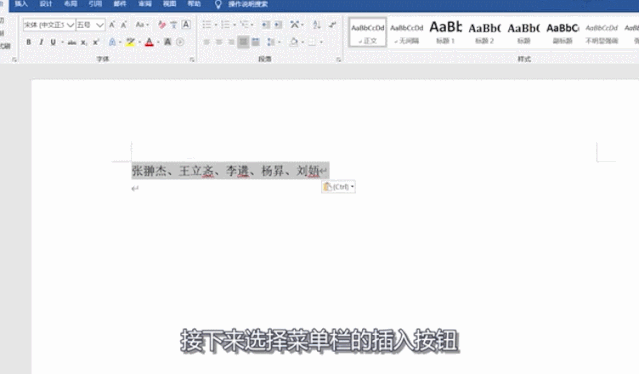The height and width of the screenshot is (374, 639).
Task: Click the clear formatting eraser icon
Action: point(162,25)
